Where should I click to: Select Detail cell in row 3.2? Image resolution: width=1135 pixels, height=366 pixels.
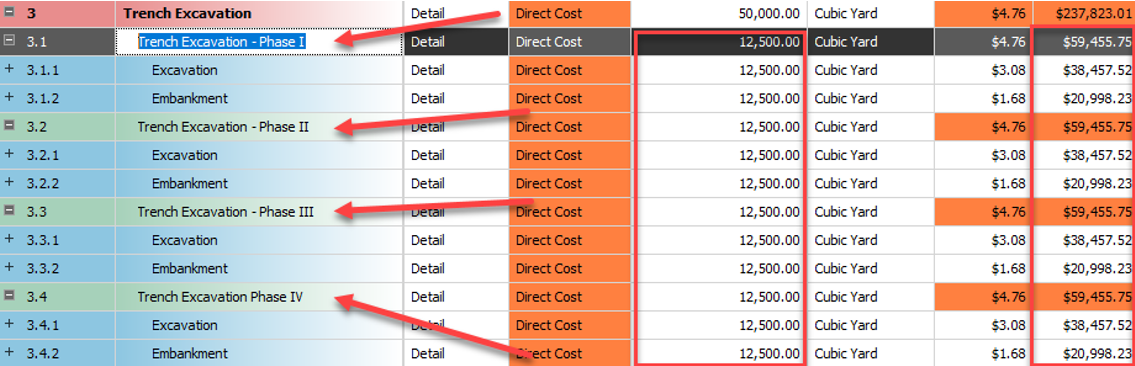pyautogui.click(x=456, y=127)
